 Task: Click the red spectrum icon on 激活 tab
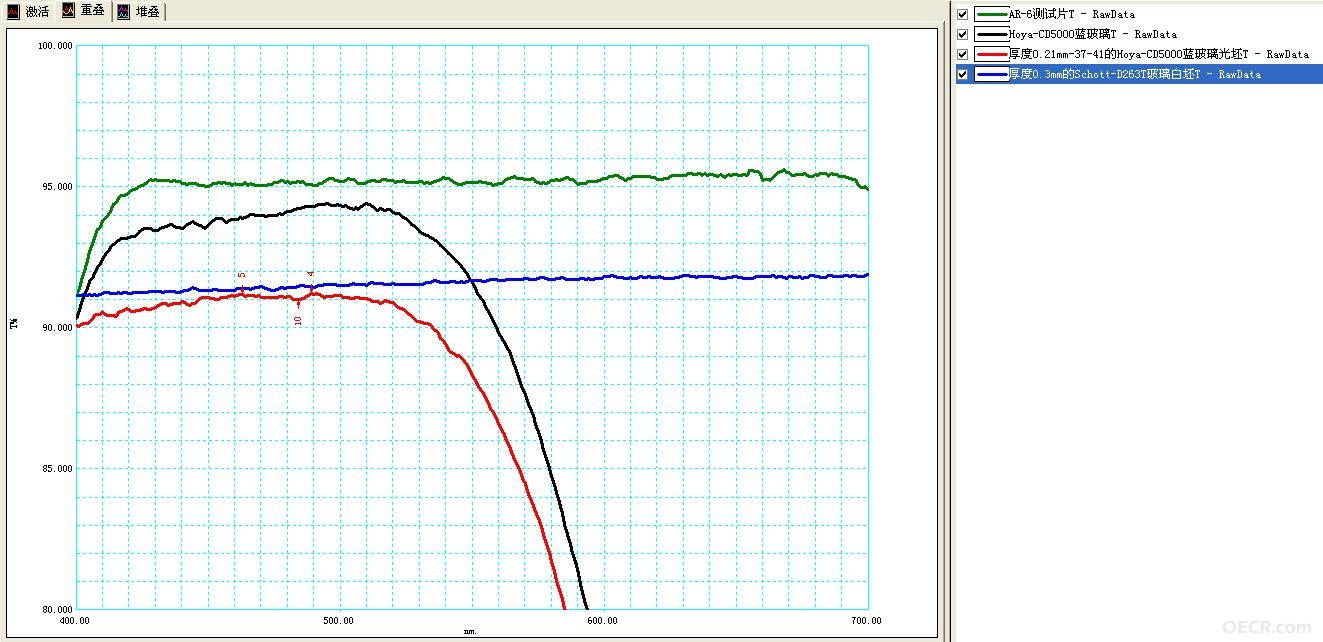(x=14, y=12)
